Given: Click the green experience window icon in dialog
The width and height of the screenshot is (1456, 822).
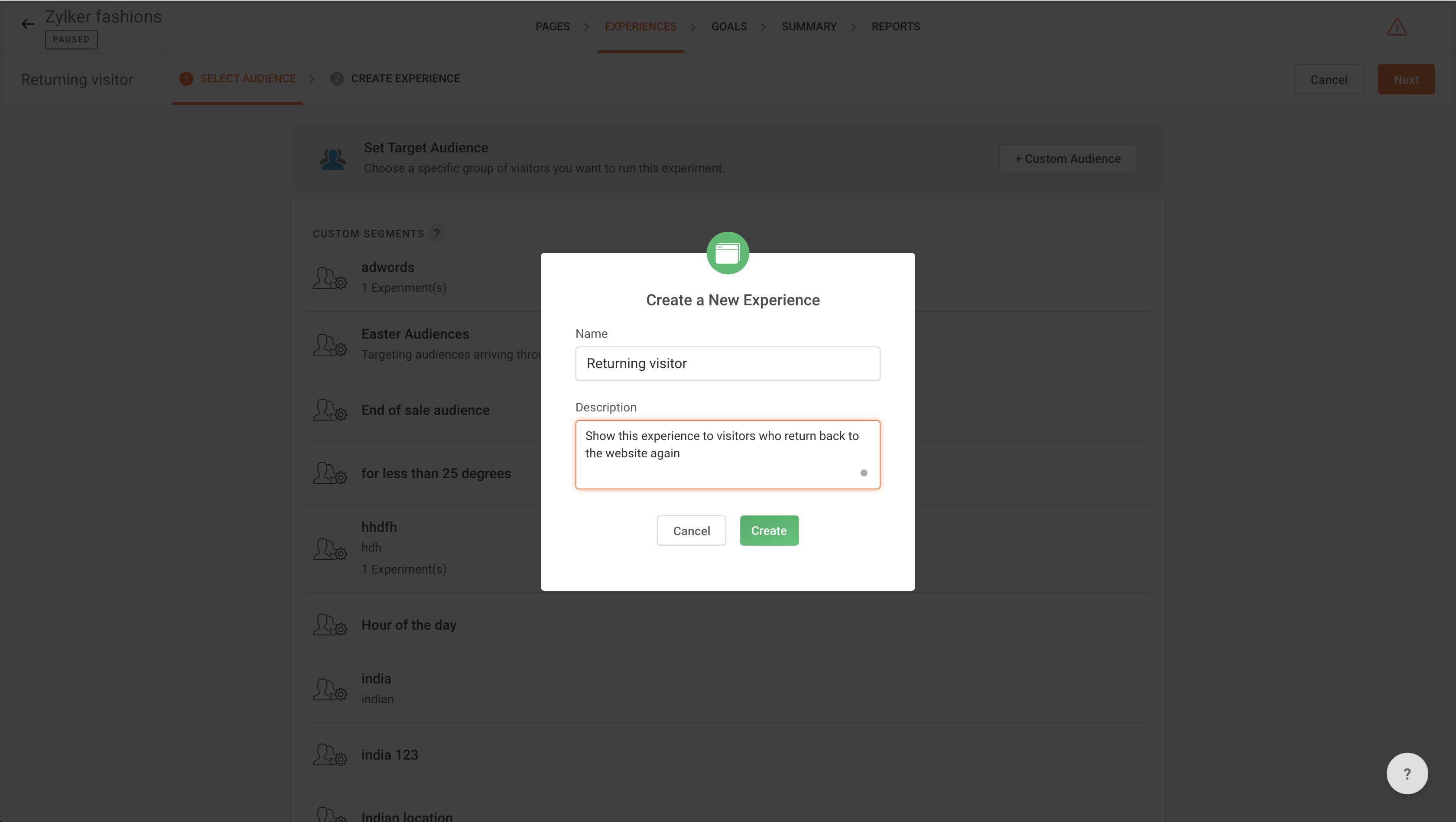Looking at the screenshot, I should coord(728,252).
